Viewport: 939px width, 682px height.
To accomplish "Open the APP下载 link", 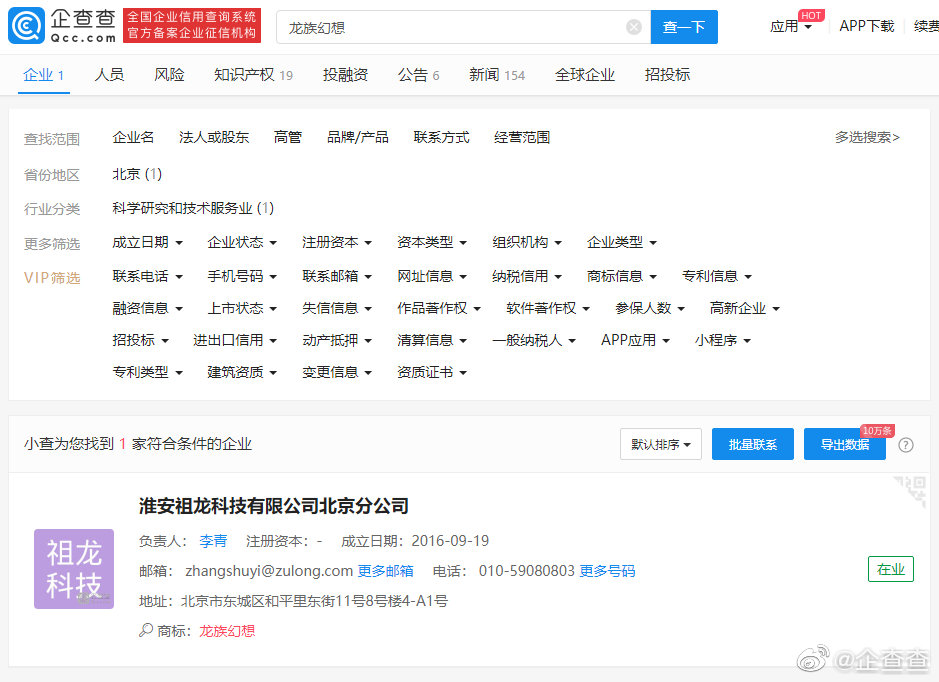I will (x=867, y=26).
